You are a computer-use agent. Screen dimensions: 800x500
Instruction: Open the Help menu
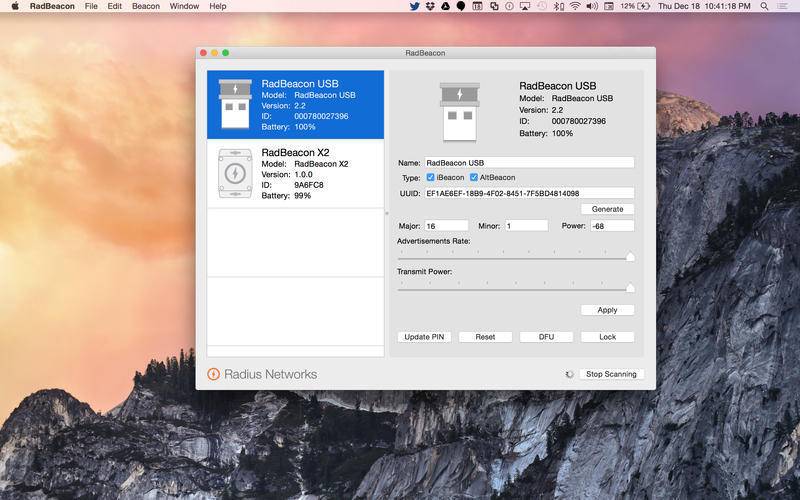point(217,6)
